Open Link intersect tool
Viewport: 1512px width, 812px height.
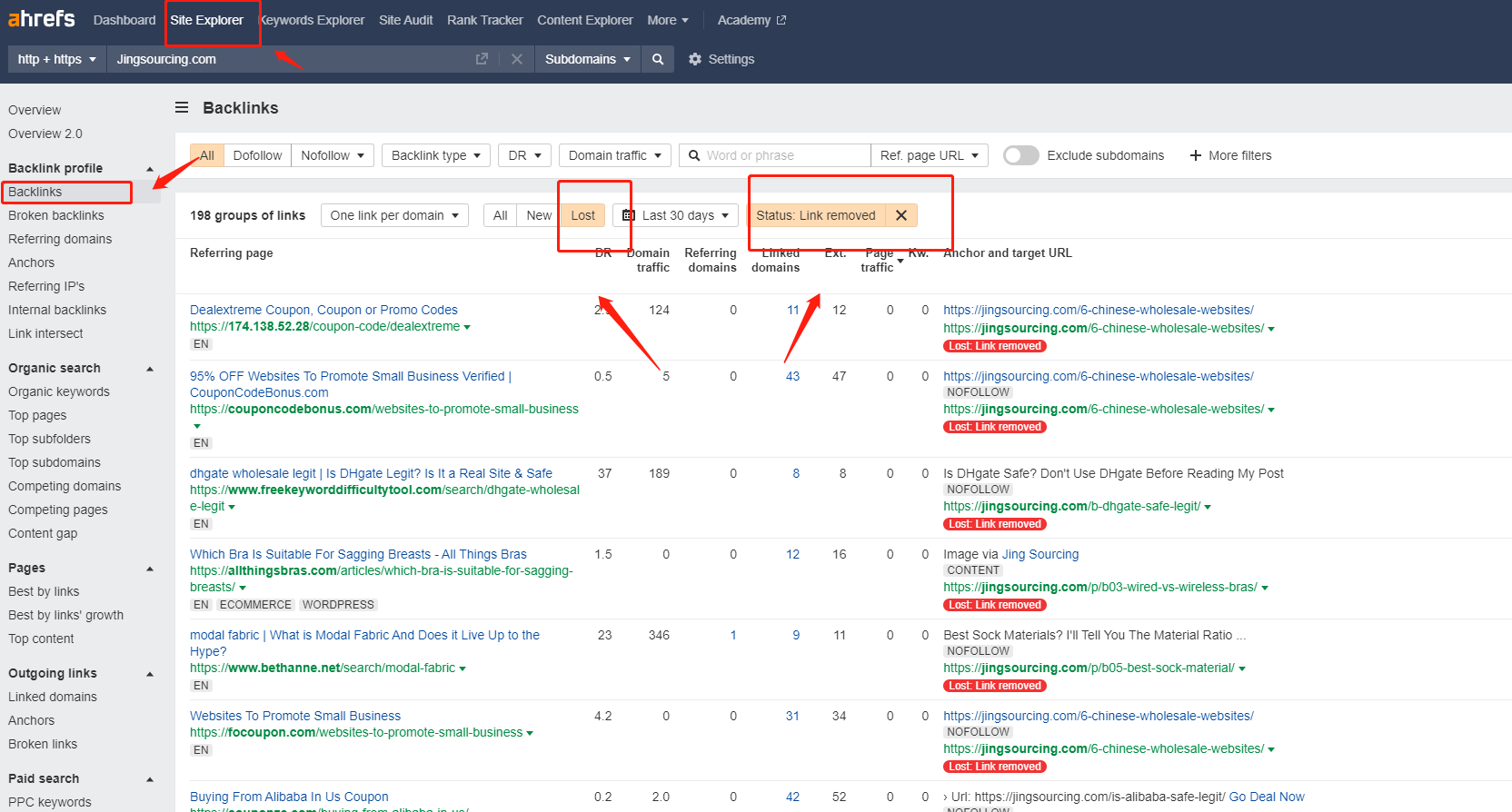pos(45,333)
